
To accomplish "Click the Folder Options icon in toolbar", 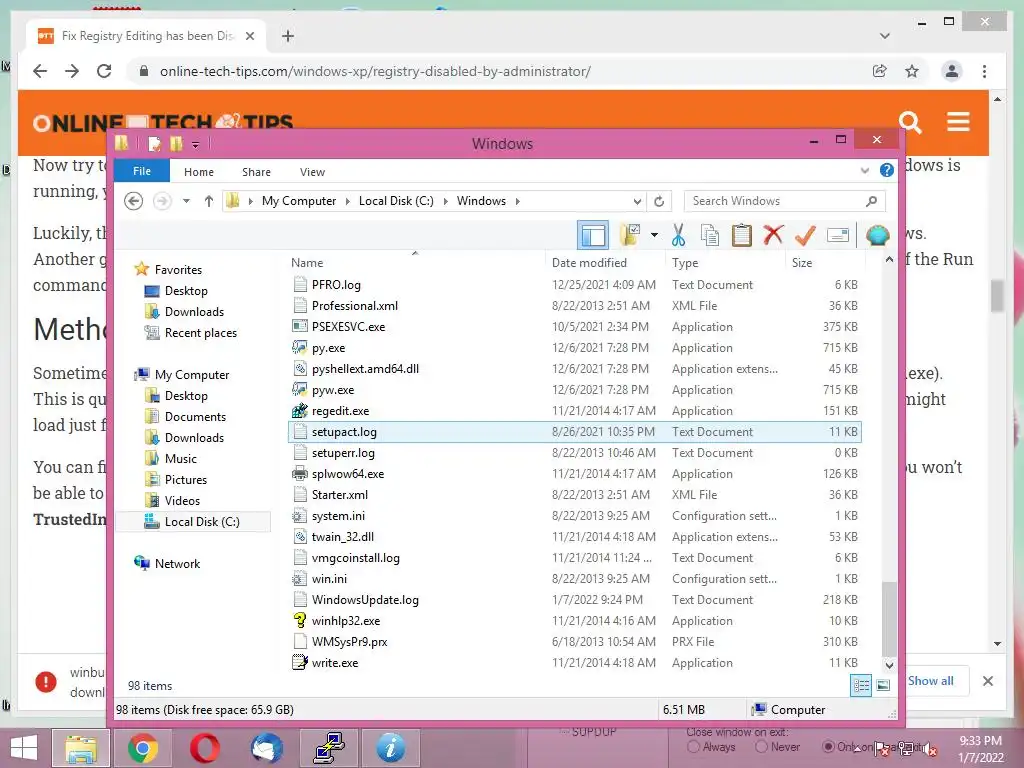I will tap(630, 235).
